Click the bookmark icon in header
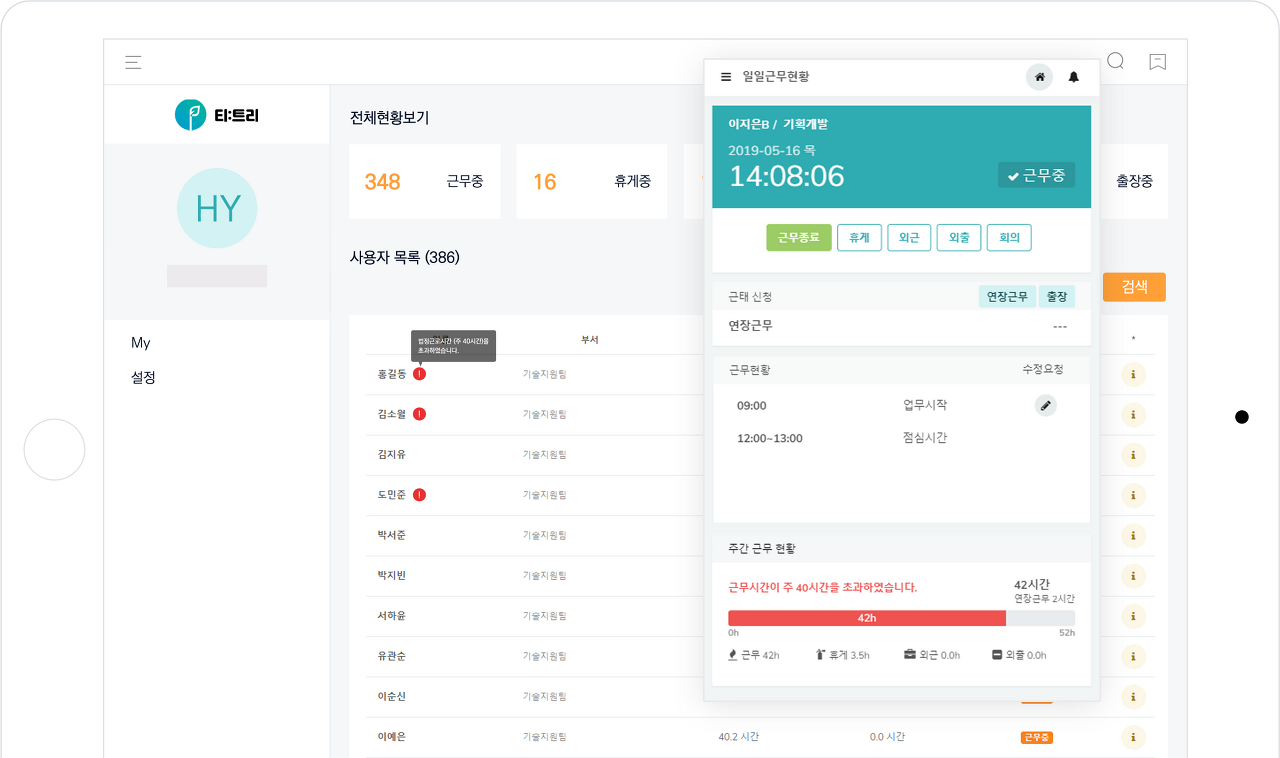This screenshot has height=758, width=1280. (x=1158, y=62)
